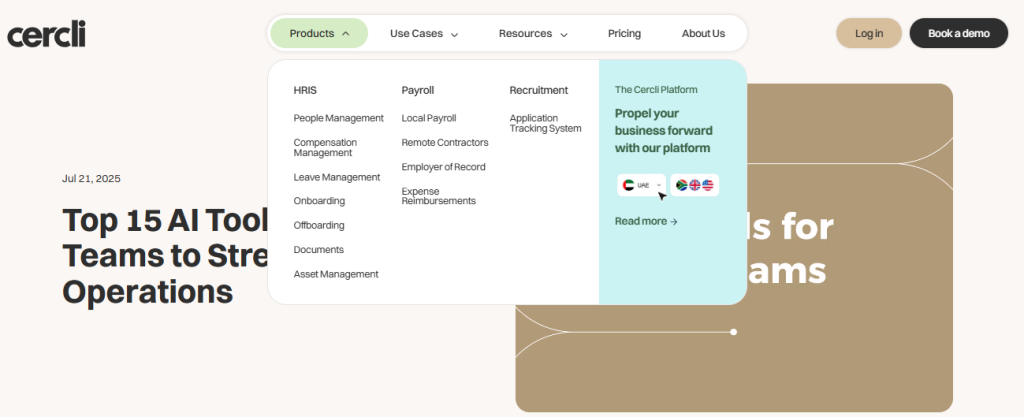This screenshot has width=1024, height=417.
Task: Select Employer of Record
Action: pos(443,167)
